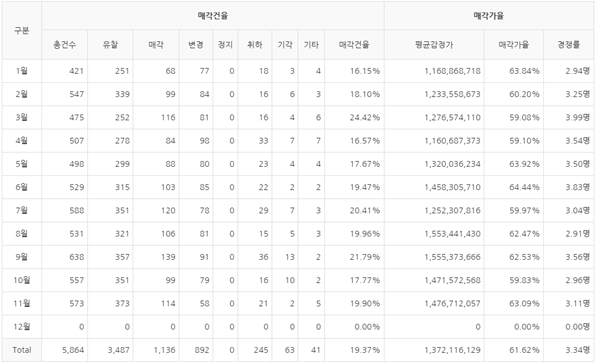This screenshot has height=363, width=596.
Task: Click the value 1,555,373,666
Action: (452, 257)
